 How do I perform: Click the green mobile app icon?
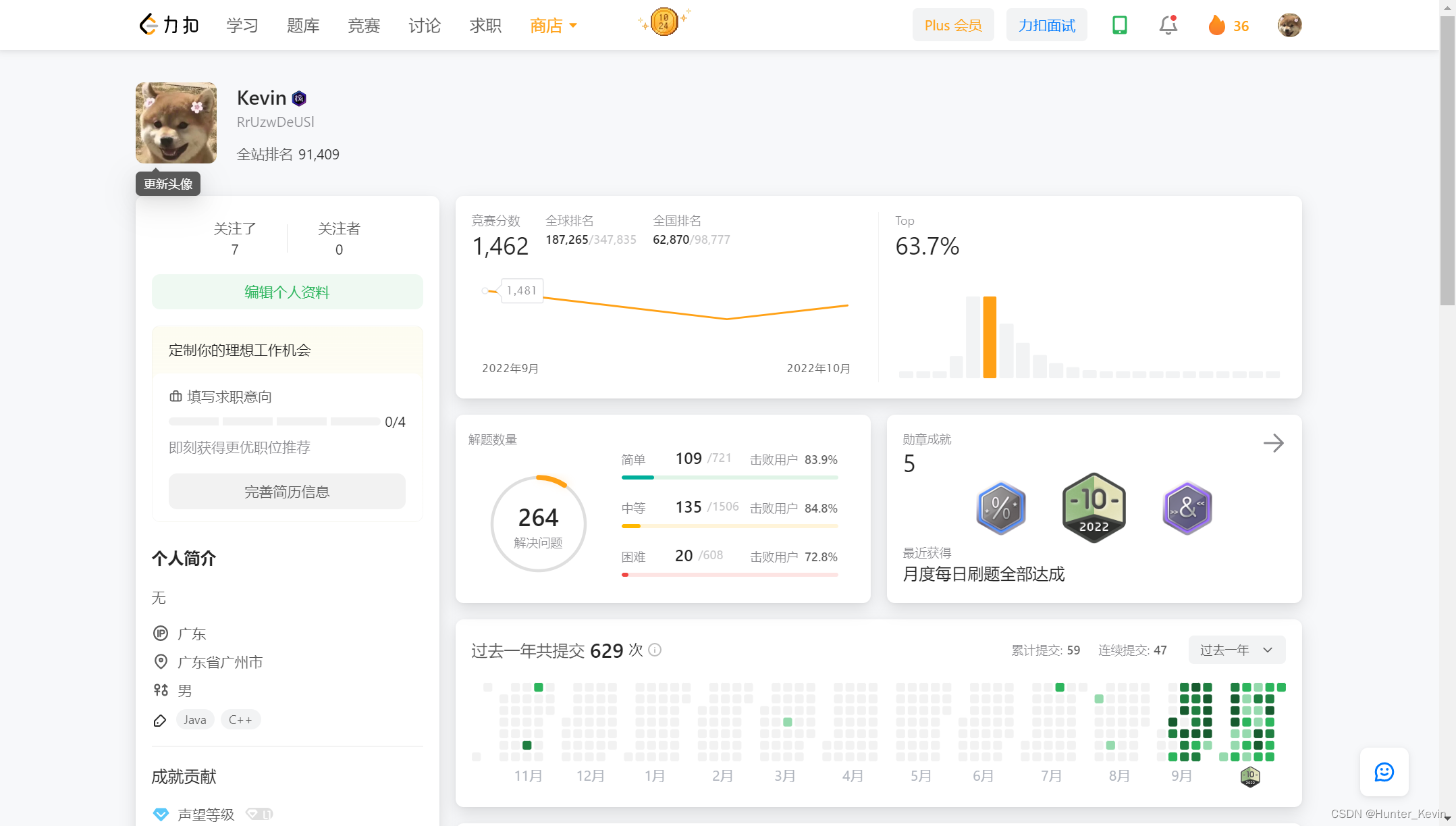point(1119,25)
